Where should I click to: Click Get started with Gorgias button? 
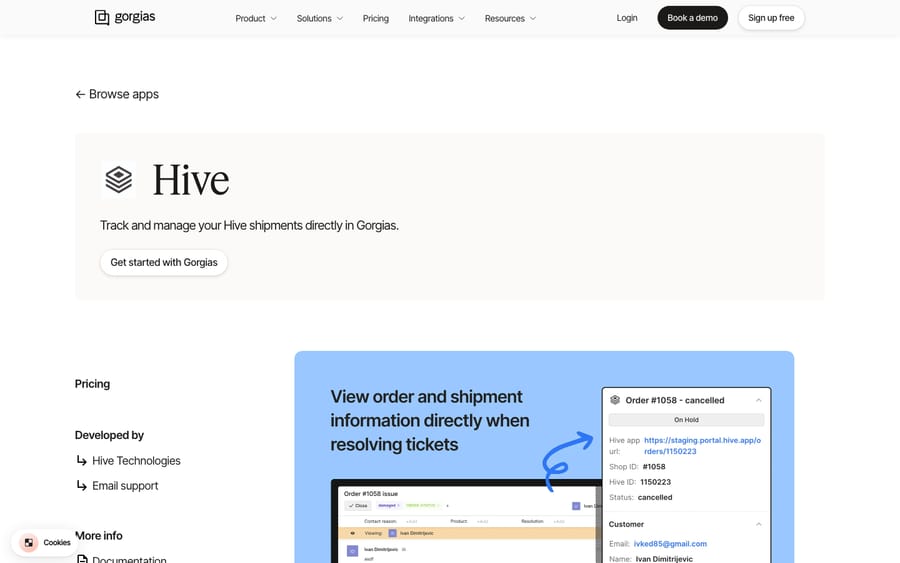(x=164, y=262)
